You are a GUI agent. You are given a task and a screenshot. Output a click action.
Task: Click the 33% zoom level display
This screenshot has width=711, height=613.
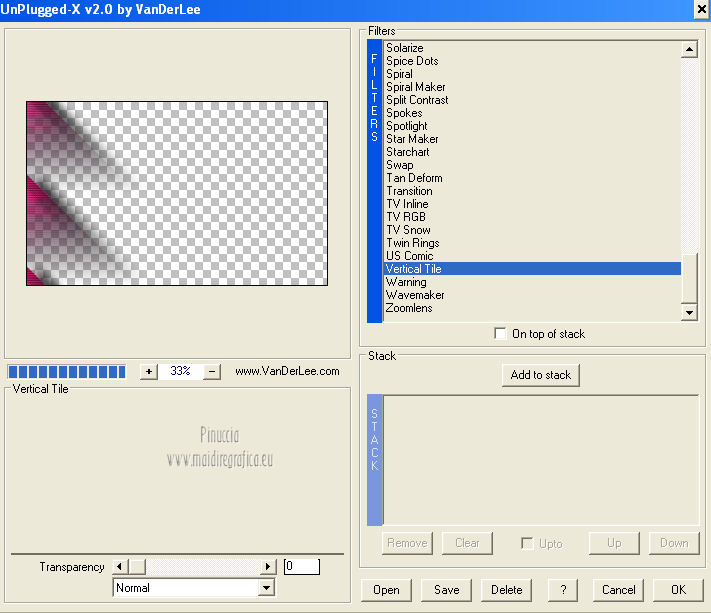click(x=180, y=371)
